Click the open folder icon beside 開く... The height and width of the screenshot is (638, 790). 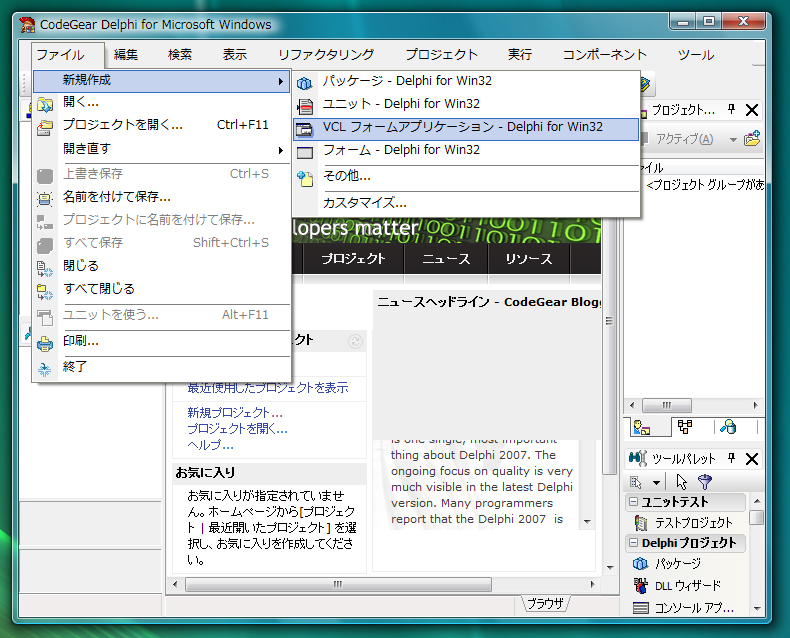(x=44, y=104)
